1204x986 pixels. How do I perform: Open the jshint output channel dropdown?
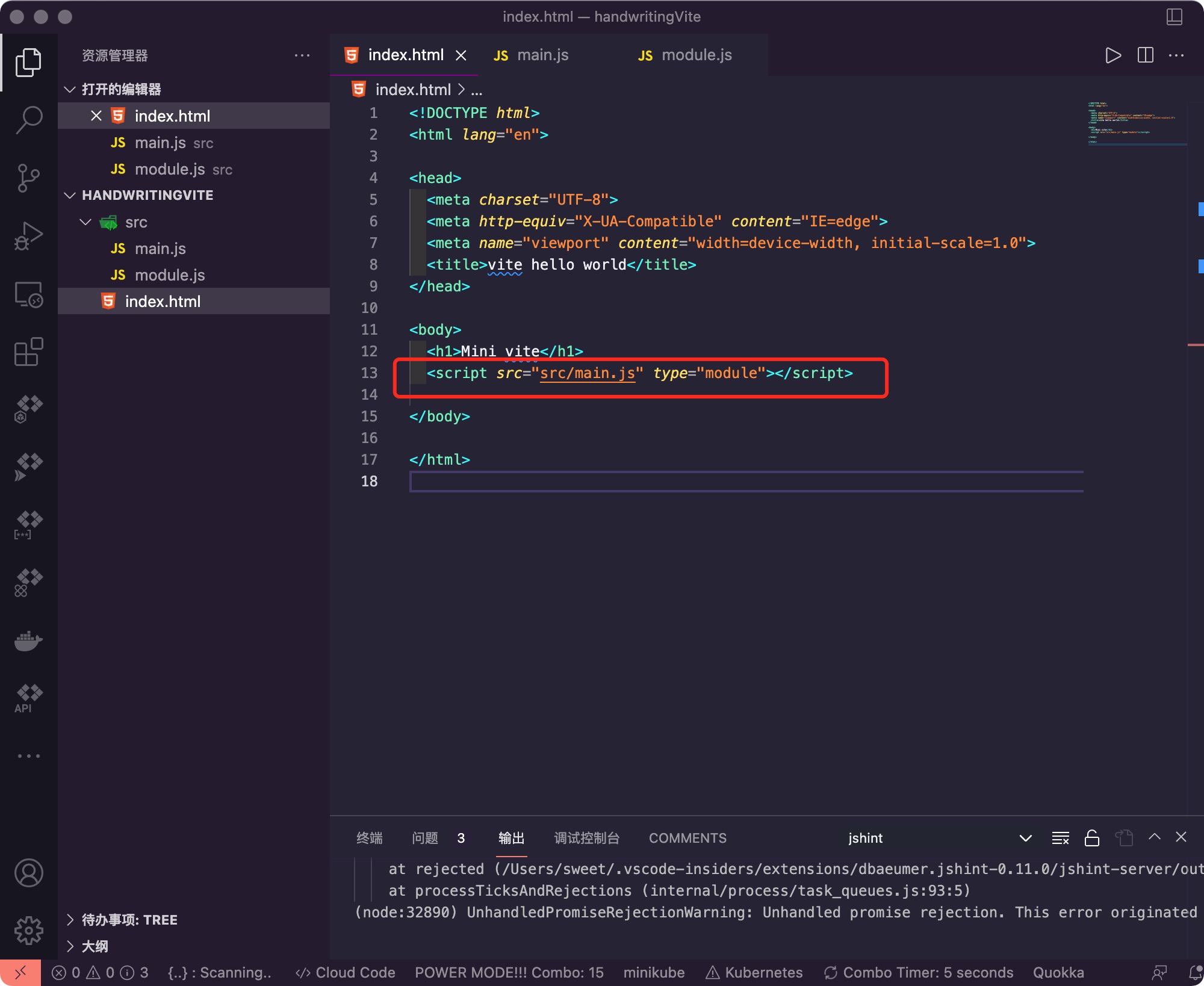940,838
